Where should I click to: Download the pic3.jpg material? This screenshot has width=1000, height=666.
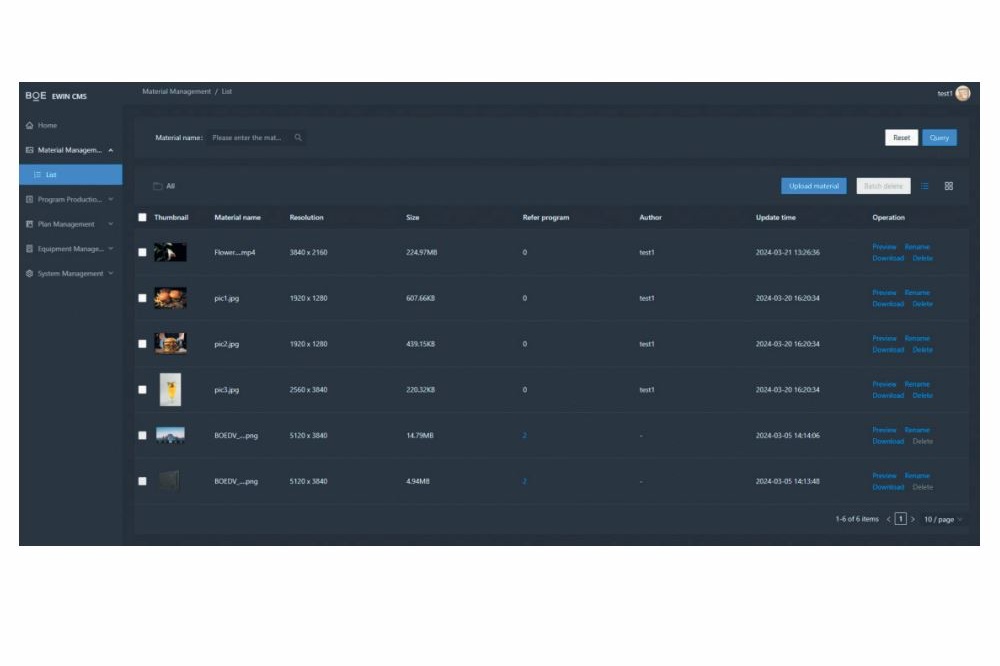[x=888, y=396]
